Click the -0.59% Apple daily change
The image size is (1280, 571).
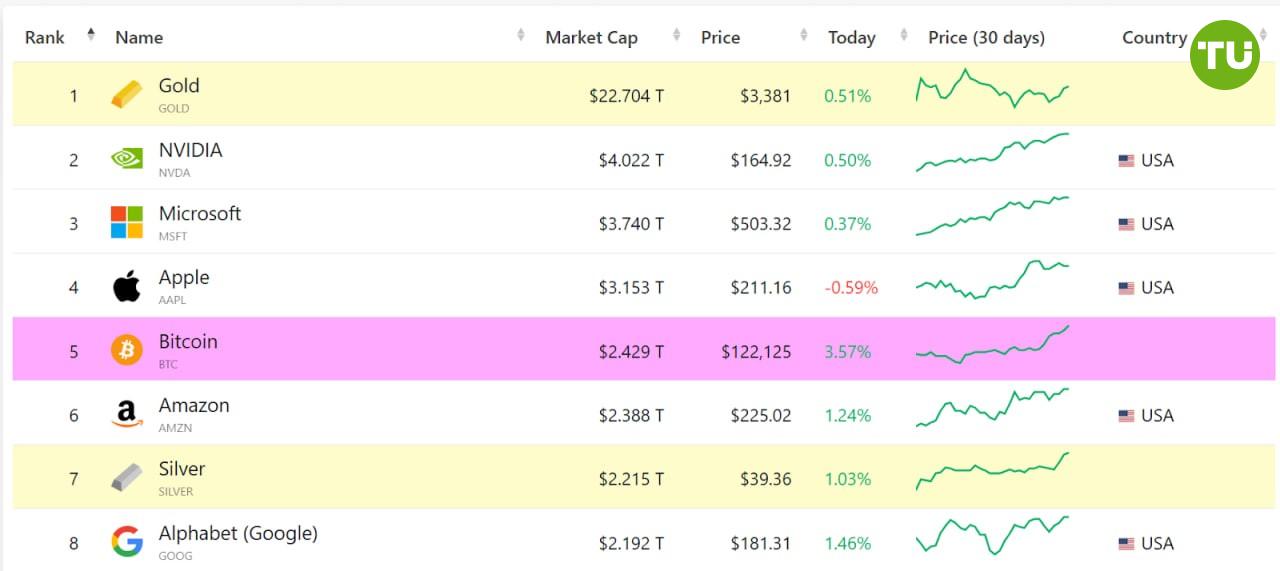coord(851,288)
